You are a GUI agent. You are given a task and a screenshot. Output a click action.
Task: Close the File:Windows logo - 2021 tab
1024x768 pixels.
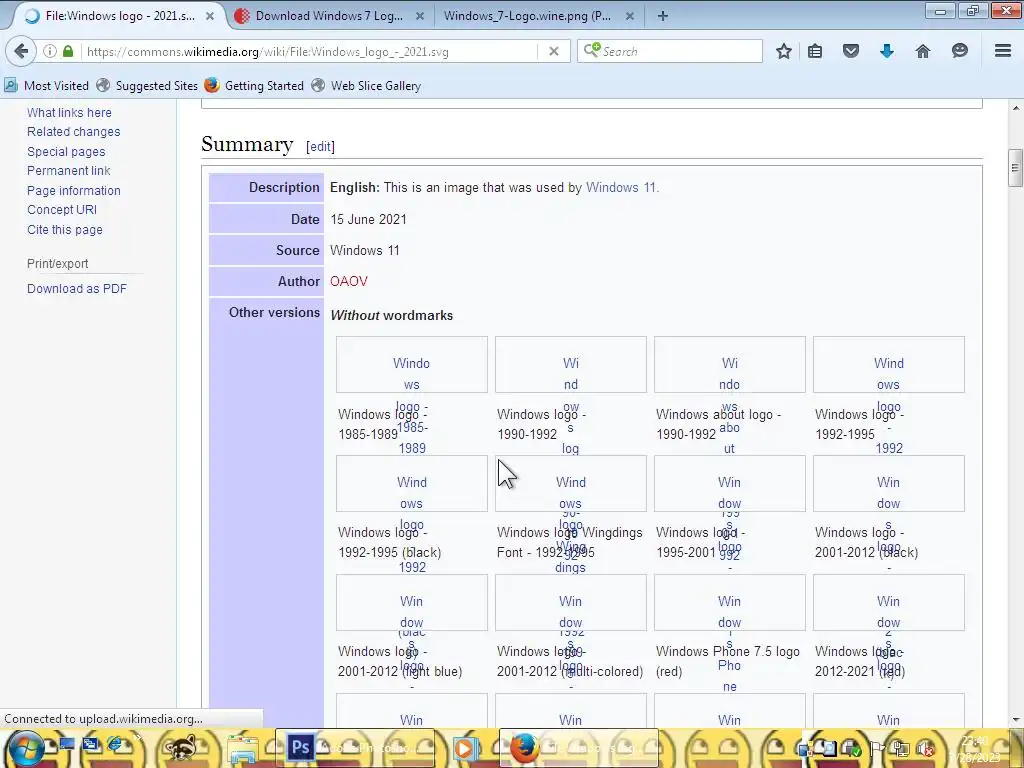point(210,16)
